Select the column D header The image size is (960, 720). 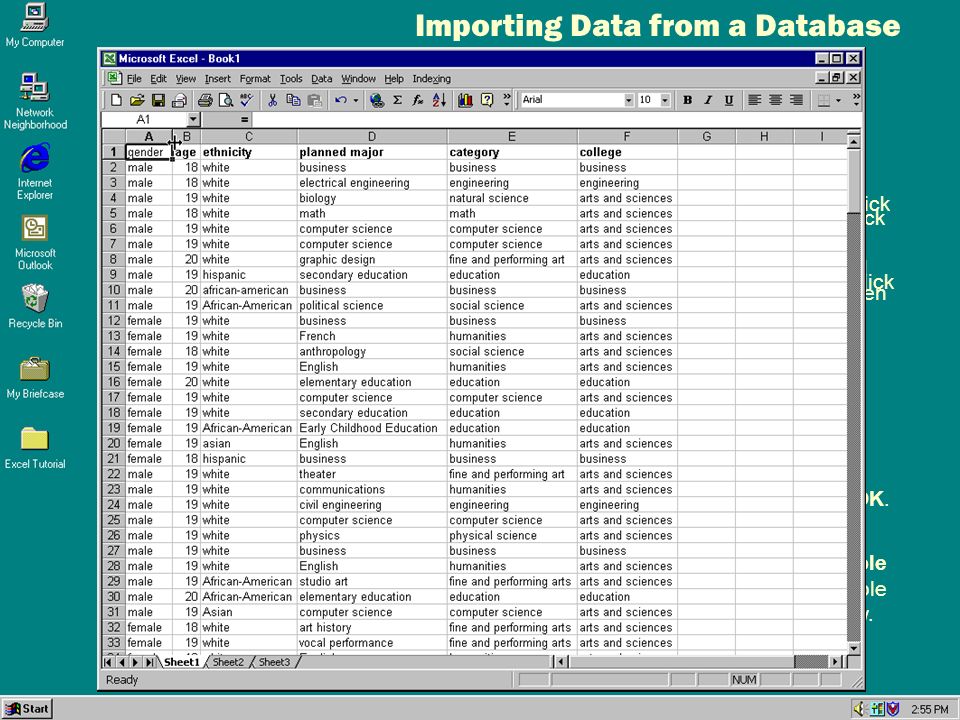tap(372, 137)
